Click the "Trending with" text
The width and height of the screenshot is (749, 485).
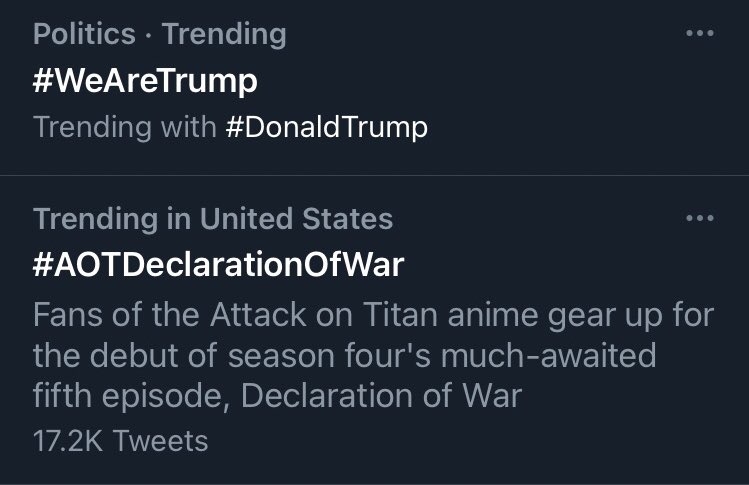click(x=124, y=127)
